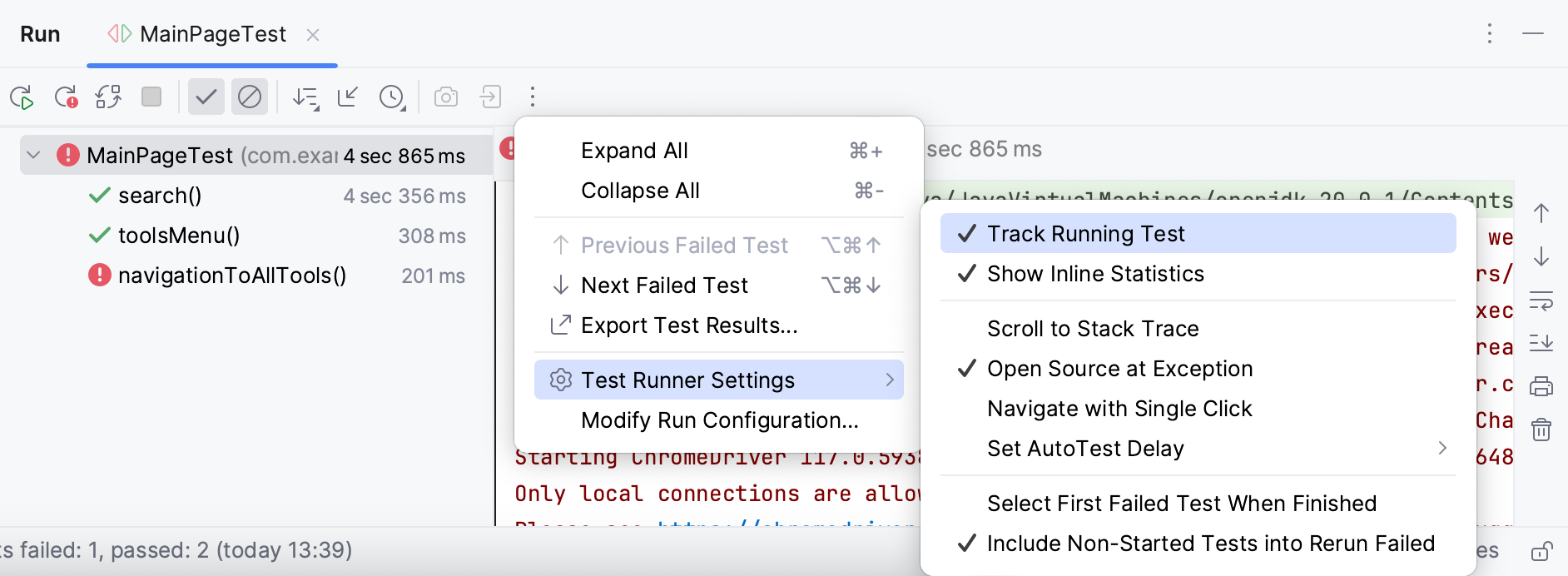The width and height of the screenshot is (1568, 576).
Task: Click Set AutoTest Delay chevron arrow
Action: (1442, 448)
